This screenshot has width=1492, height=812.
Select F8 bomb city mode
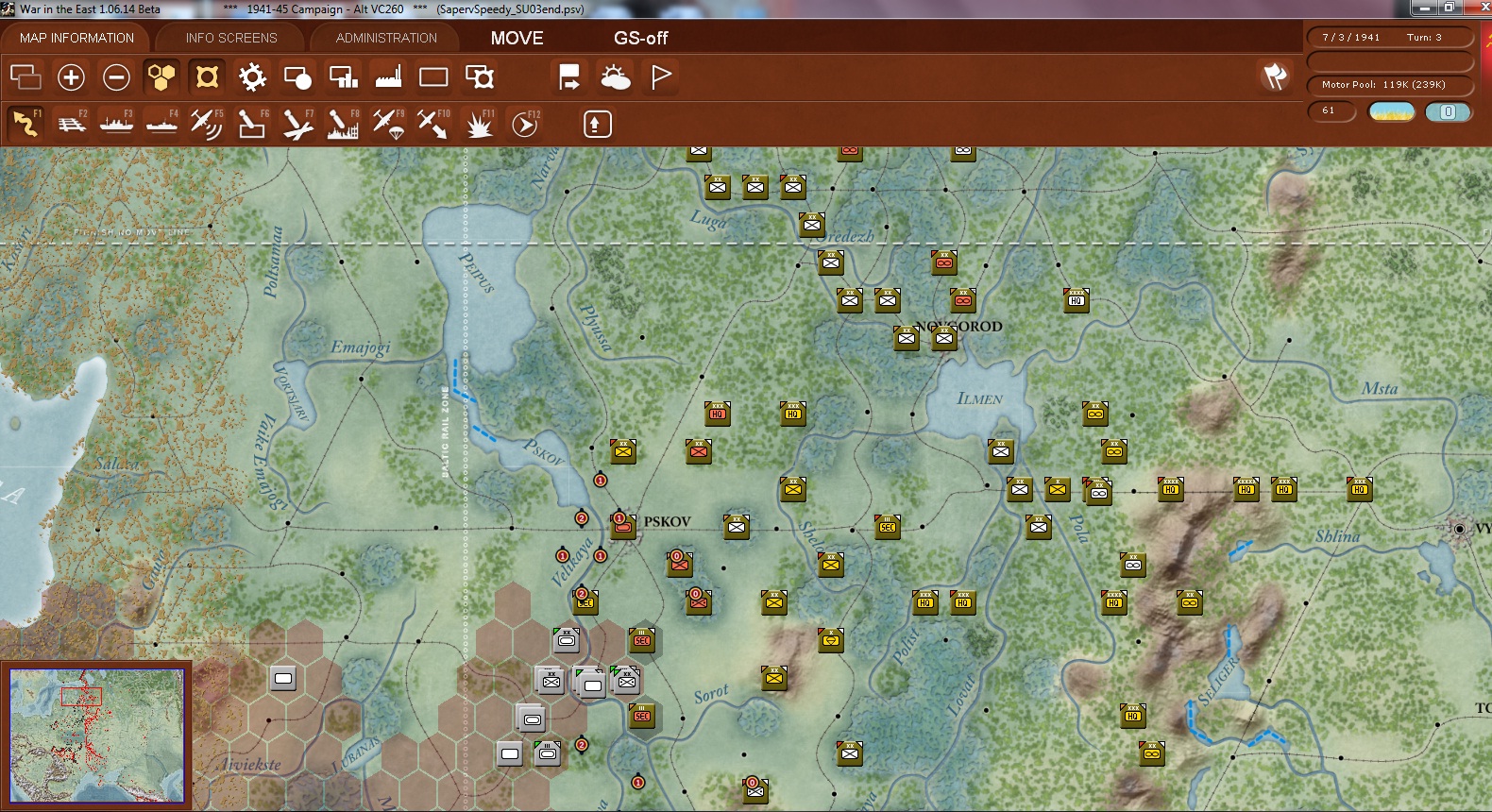point(343,124)
